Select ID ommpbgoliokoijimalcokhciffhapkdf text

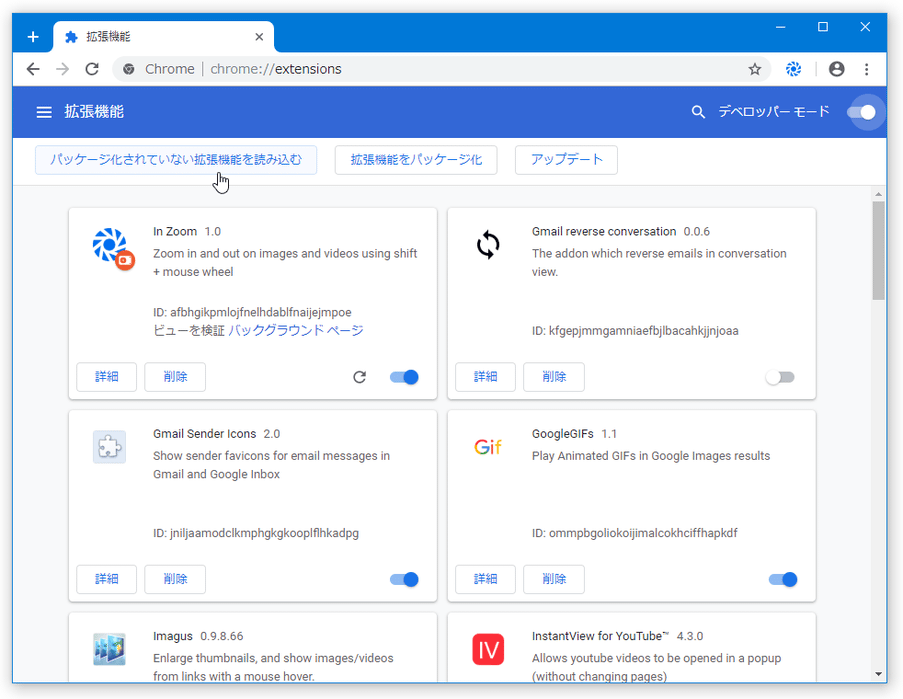coord(635,533)
